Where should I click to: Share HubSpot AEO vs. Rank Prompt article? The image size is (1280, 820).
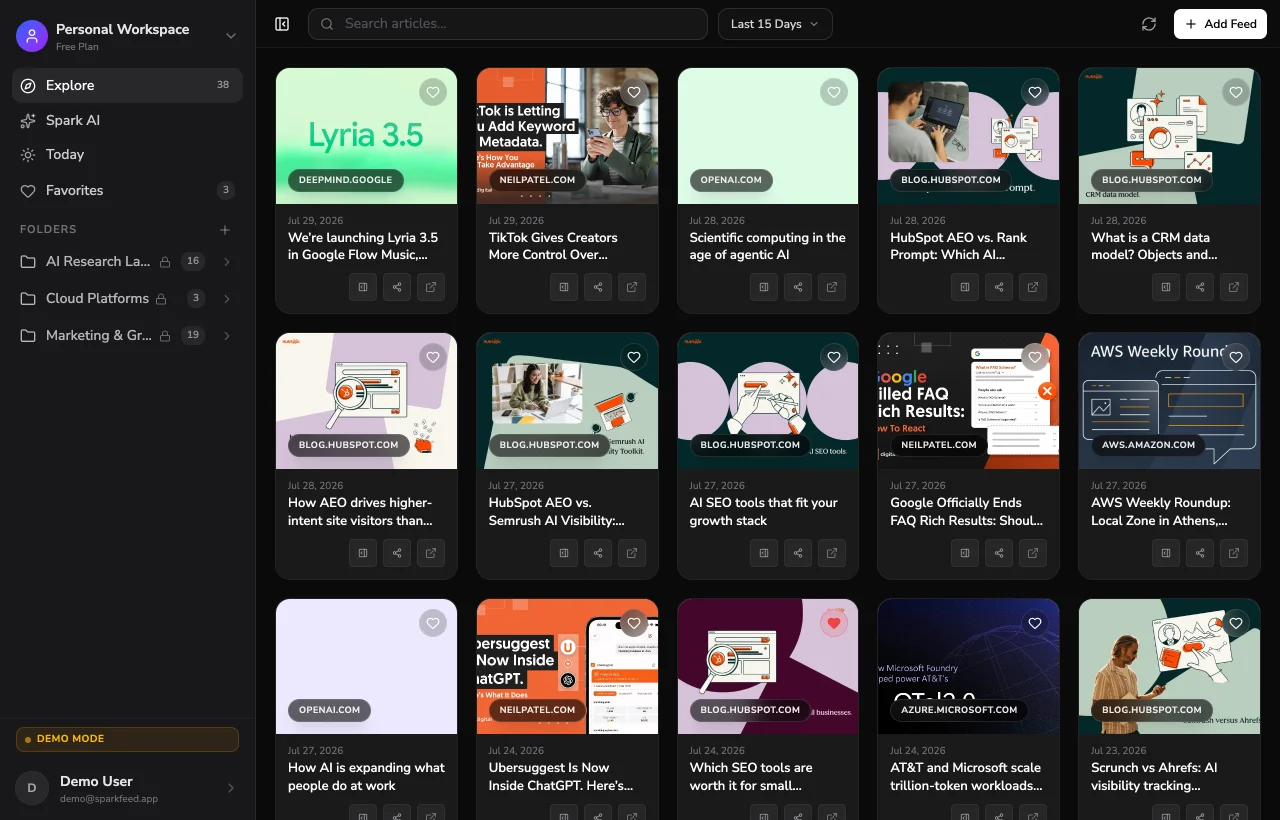point(999,287)
